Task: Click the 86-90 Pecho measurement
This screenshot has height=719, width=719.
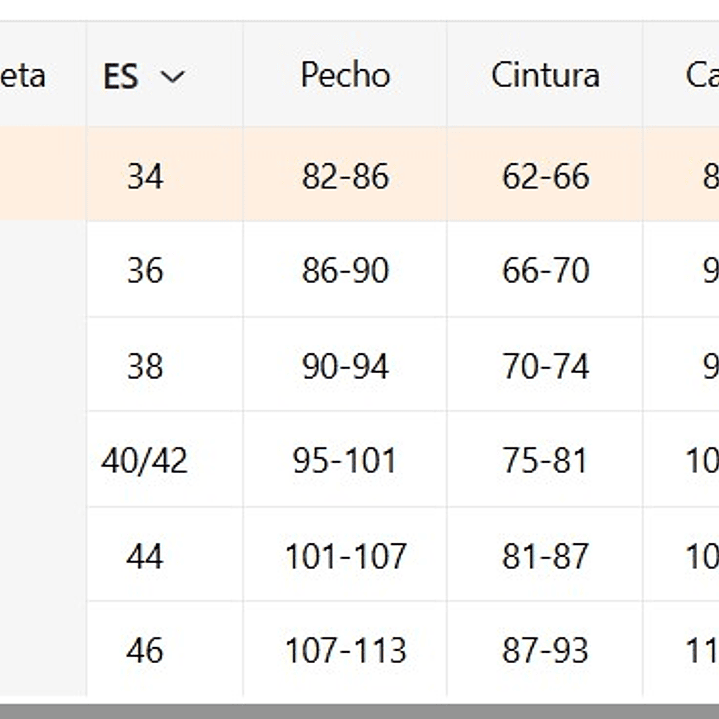Action: [345, 271]
